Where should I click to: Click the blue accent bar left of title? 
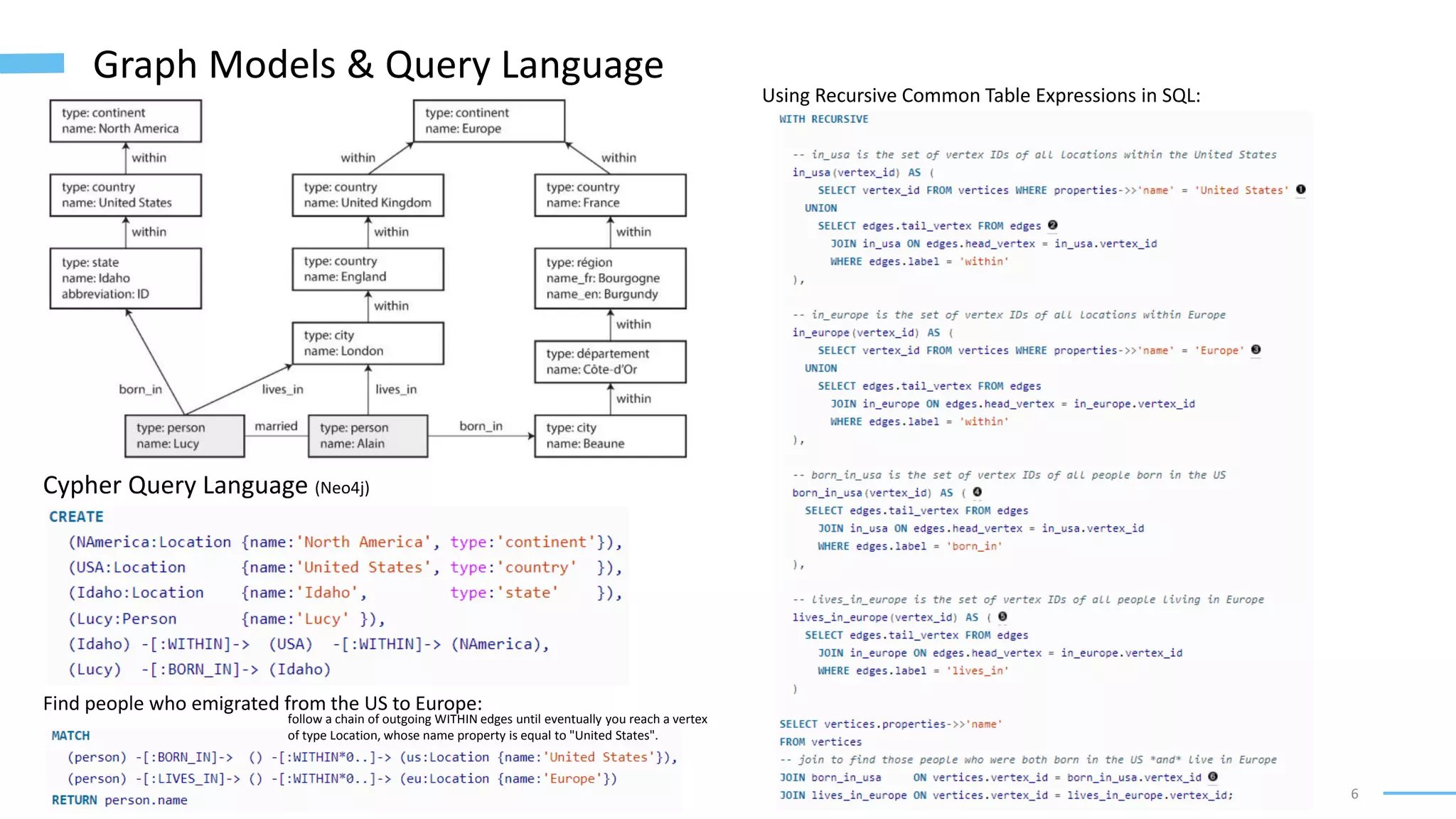click(x=32, y=63)
